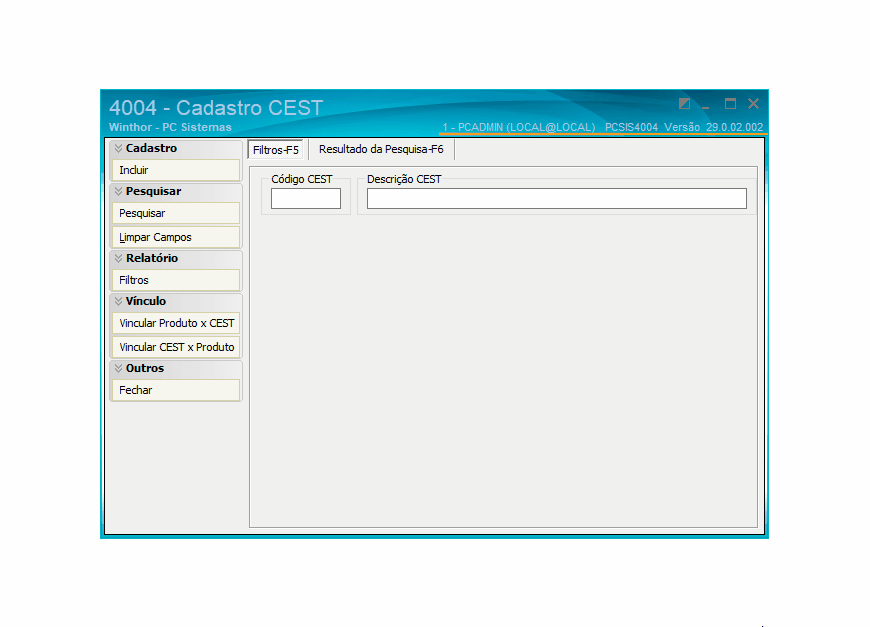Collapse the Outros section chevron
This screenshot has width=870, height=627.
[x=118, y=368]
